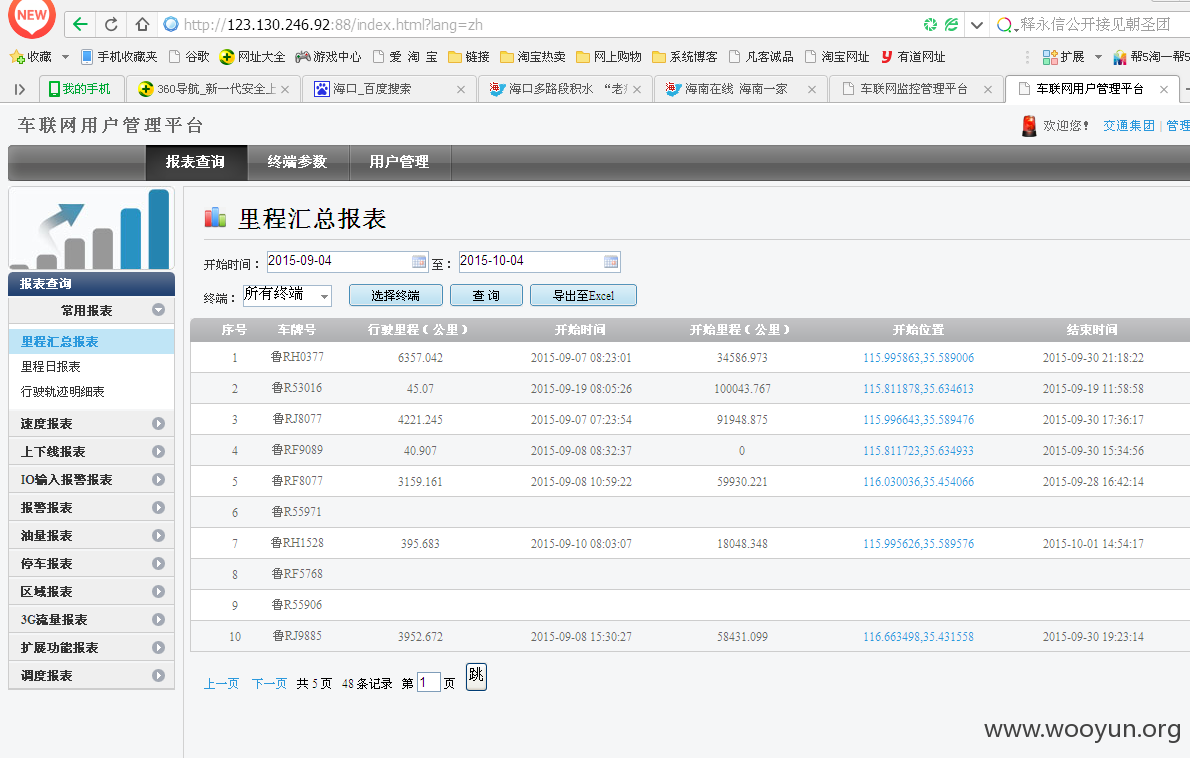Focus the page number input box
1190x758 pixels.
pyautogui.click(x=429, y=682)
